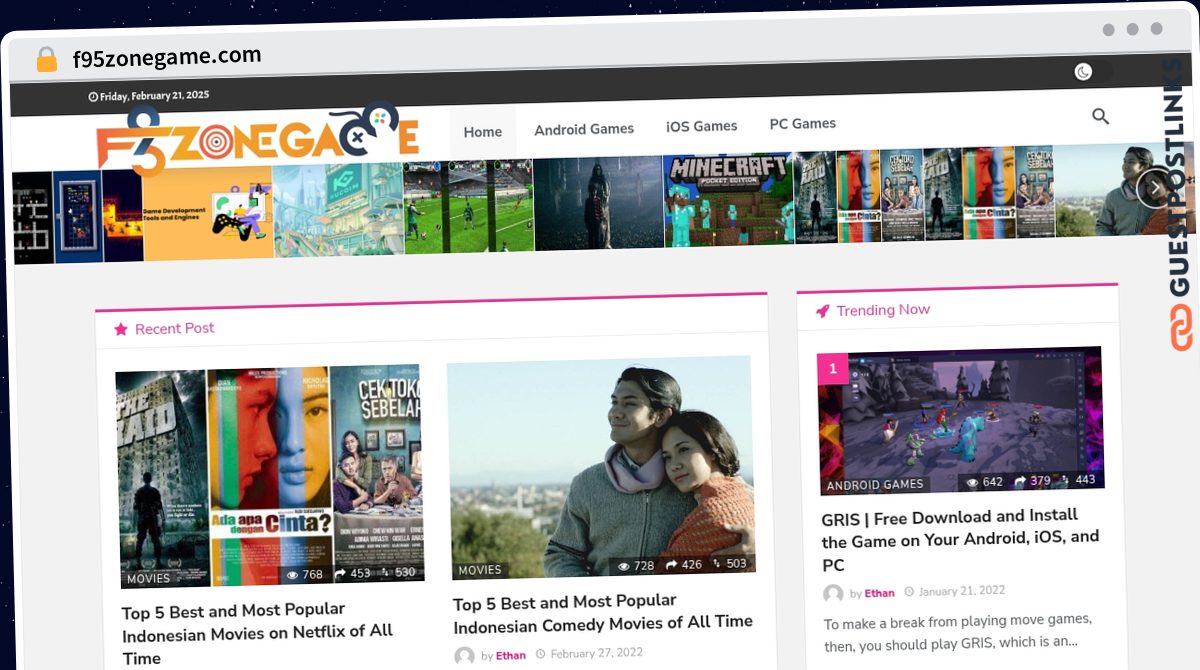Open the Game Development Tools carousel thumbnail
This screenshot has height=670, width=1200.
(x=208, y=213)
